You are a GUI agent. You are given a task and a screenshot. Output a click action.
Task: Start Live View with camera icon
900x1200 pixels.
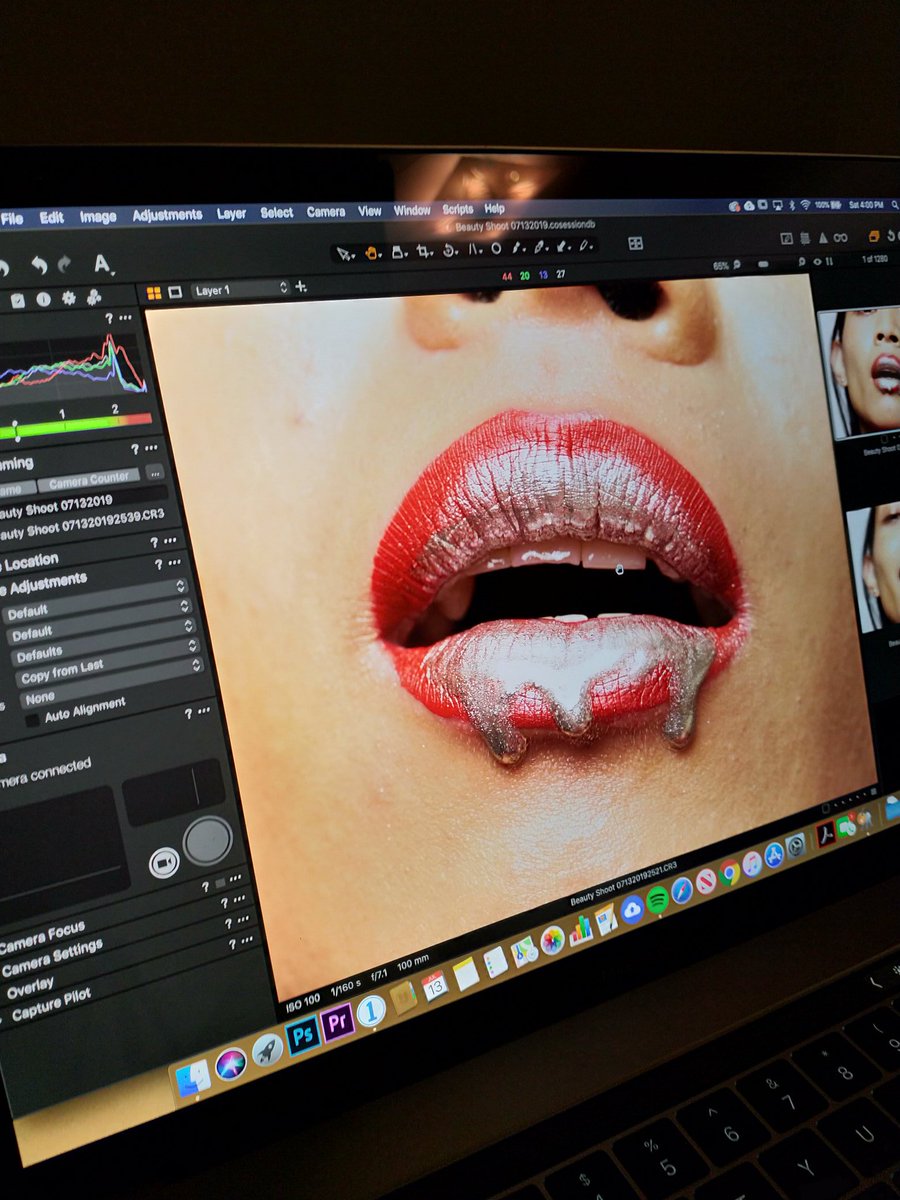164,862
